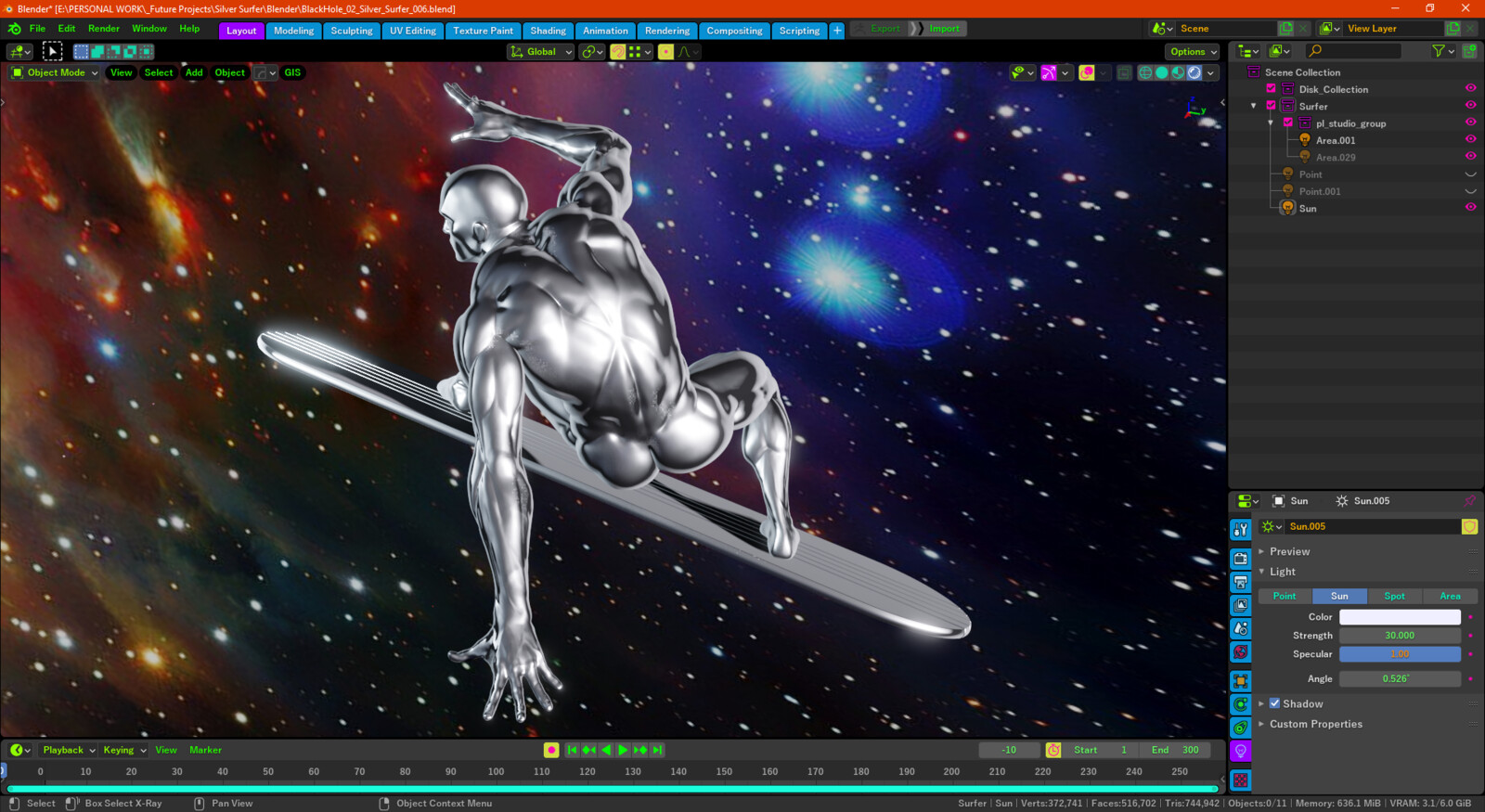This screenshot has height=812, width=1485.
Task: Click the light Strength value field
Action: [1400, 636]
